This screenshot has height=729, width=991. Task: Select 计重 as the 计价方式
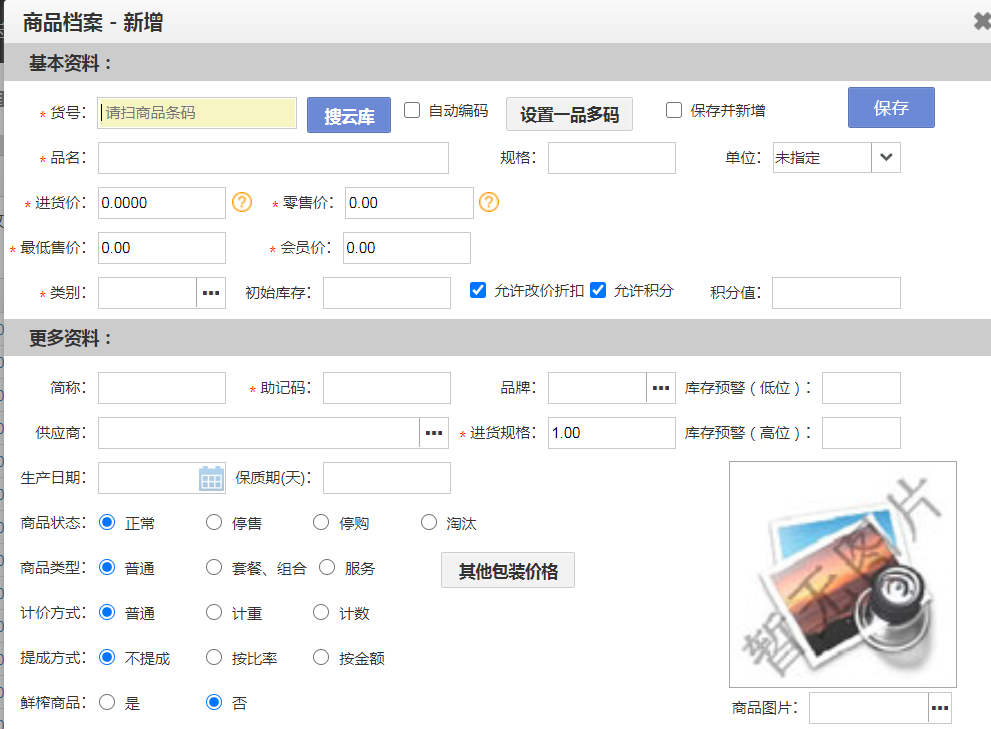(x=213, y=612)
